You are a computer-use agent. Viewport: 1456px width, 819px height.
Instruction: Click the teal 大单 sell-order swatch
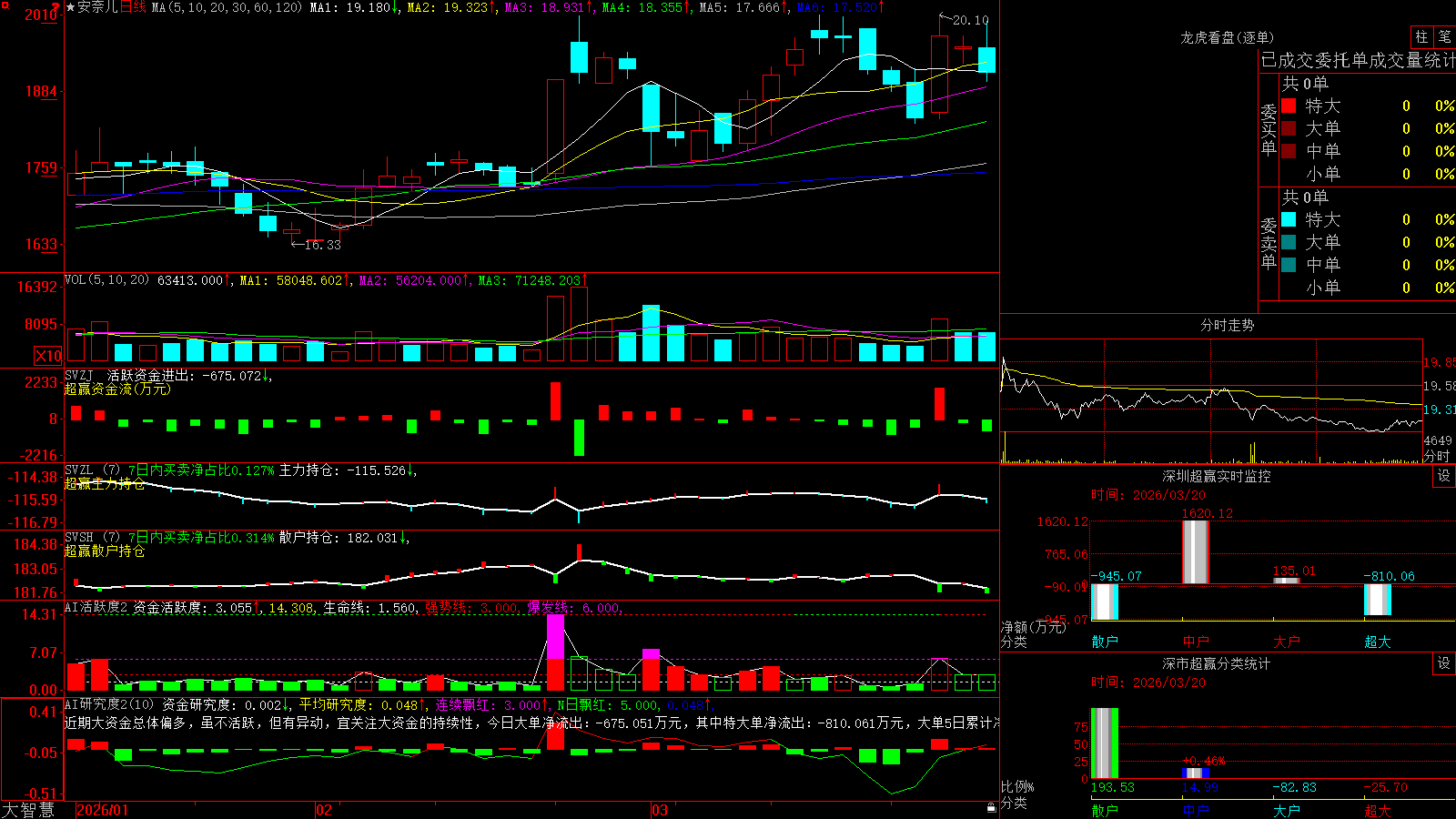pyautogui.click(x=1289, y=242)
